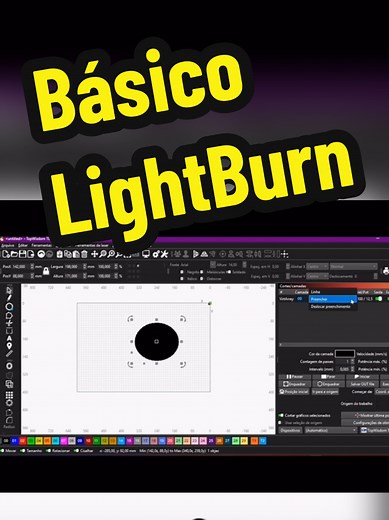This screenshot has width=389, height=520.
Task: Pick the blue 01 palette swatch
Action: click(x=14, y=441)
